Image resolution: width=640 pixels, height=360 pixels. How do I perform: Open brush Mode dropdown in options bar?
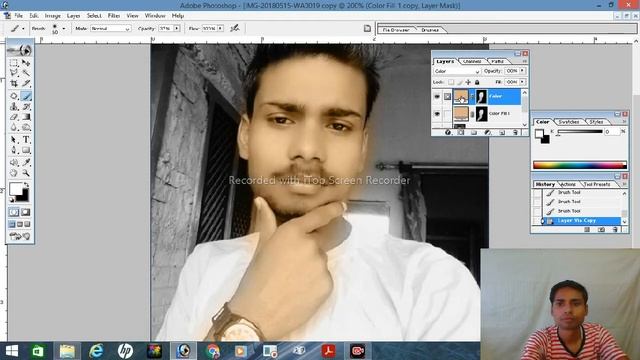tap(111, 29)
